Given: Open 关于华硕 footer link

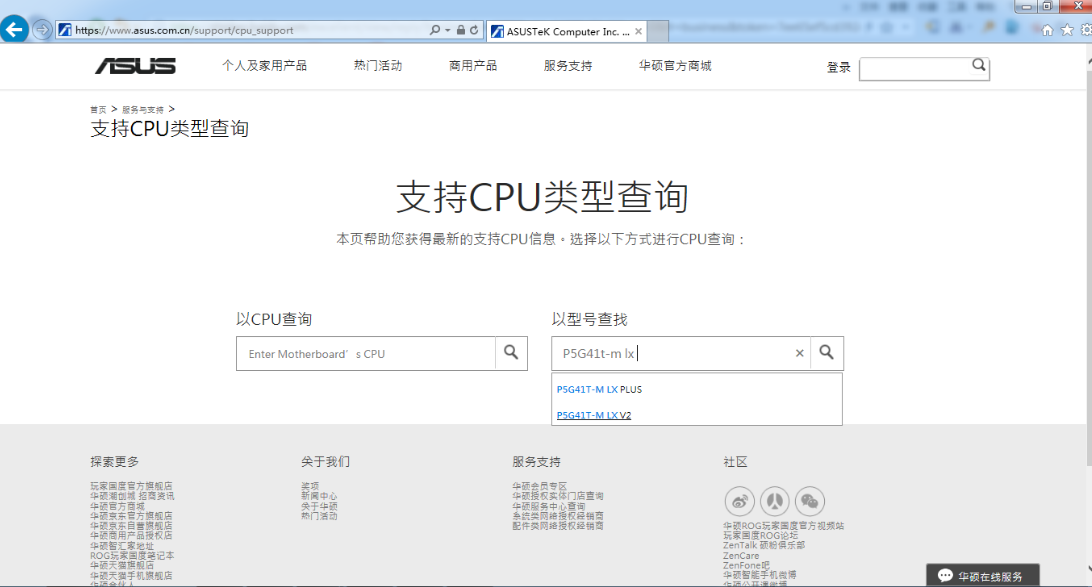Looking at the screenshot, I should coord(319,506).
